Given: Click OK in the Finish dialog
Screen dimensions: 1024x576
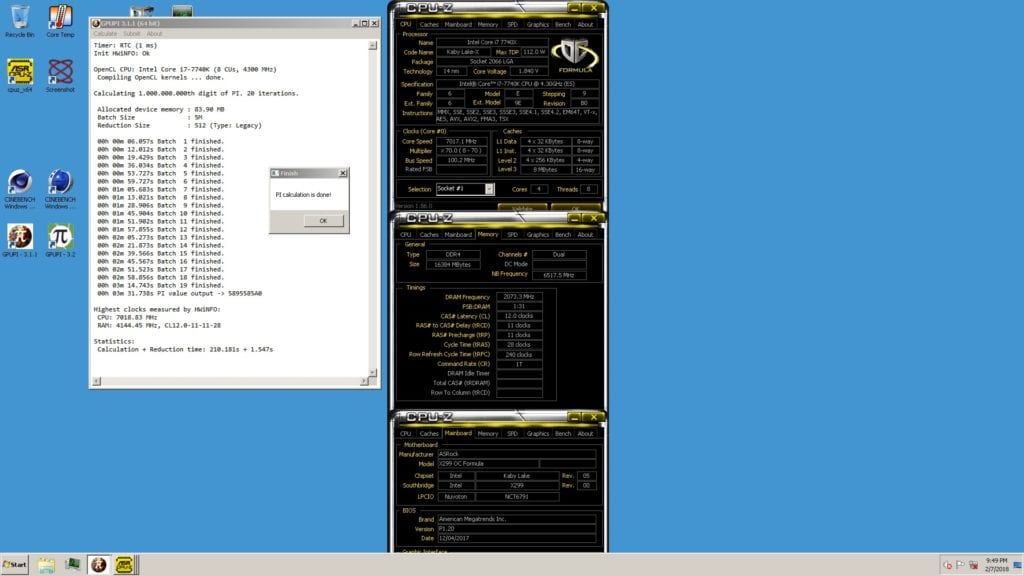Looking at the screenshot, I should [323, 221].
